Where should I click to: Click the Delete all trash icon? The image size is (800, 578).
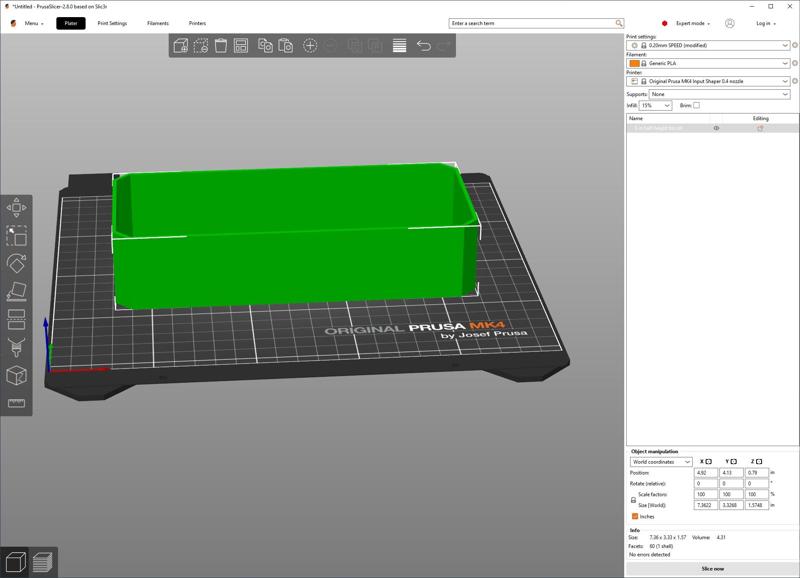click(x=222, y=45)
